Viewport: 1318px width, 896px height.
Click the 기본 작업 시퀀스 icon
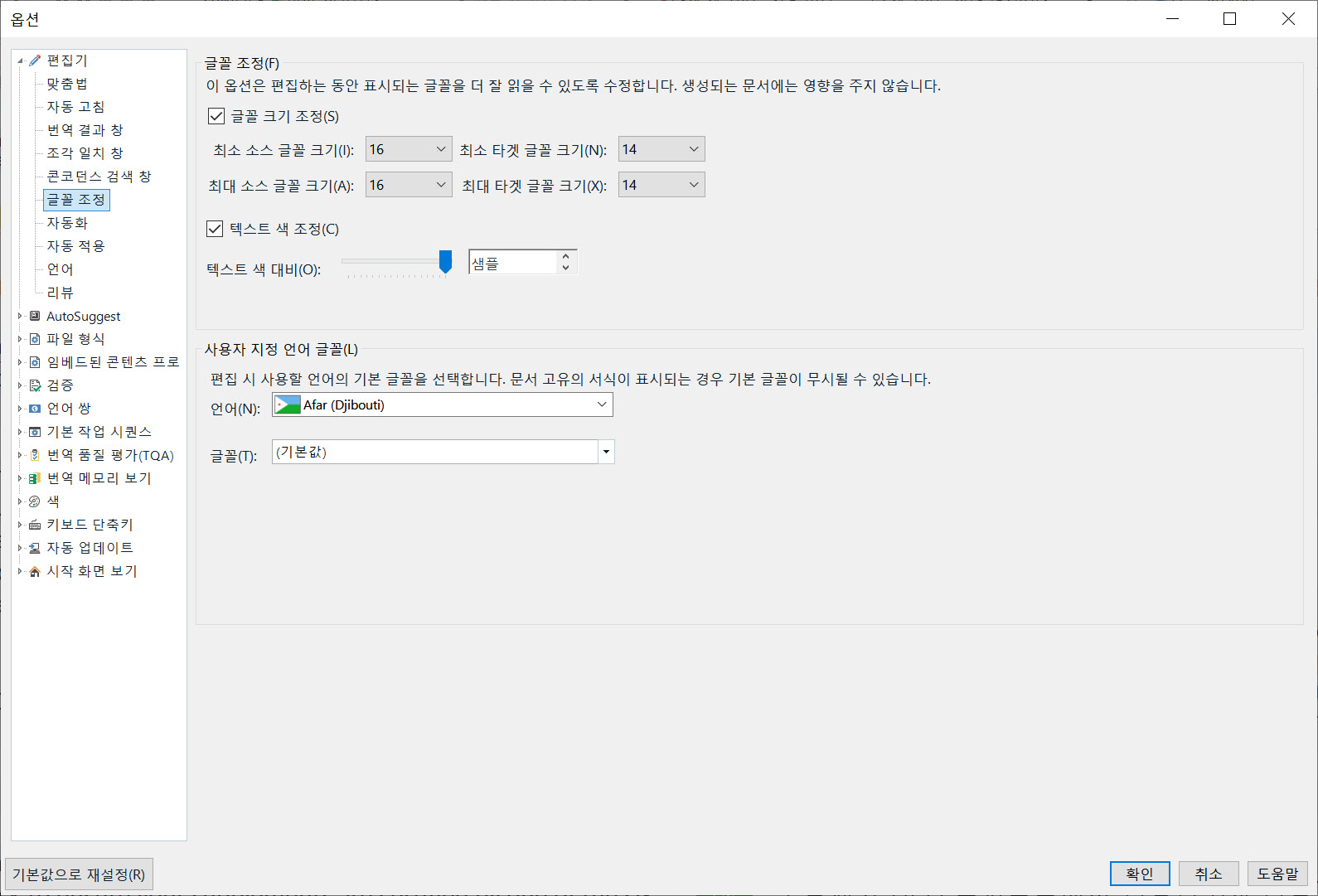pyautogui.click(x=35, y=432)
